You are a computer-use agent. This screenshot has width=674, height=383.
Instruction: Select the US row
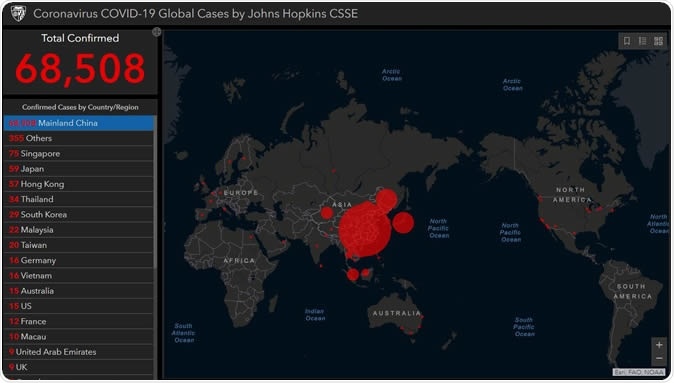coord(79,306)
